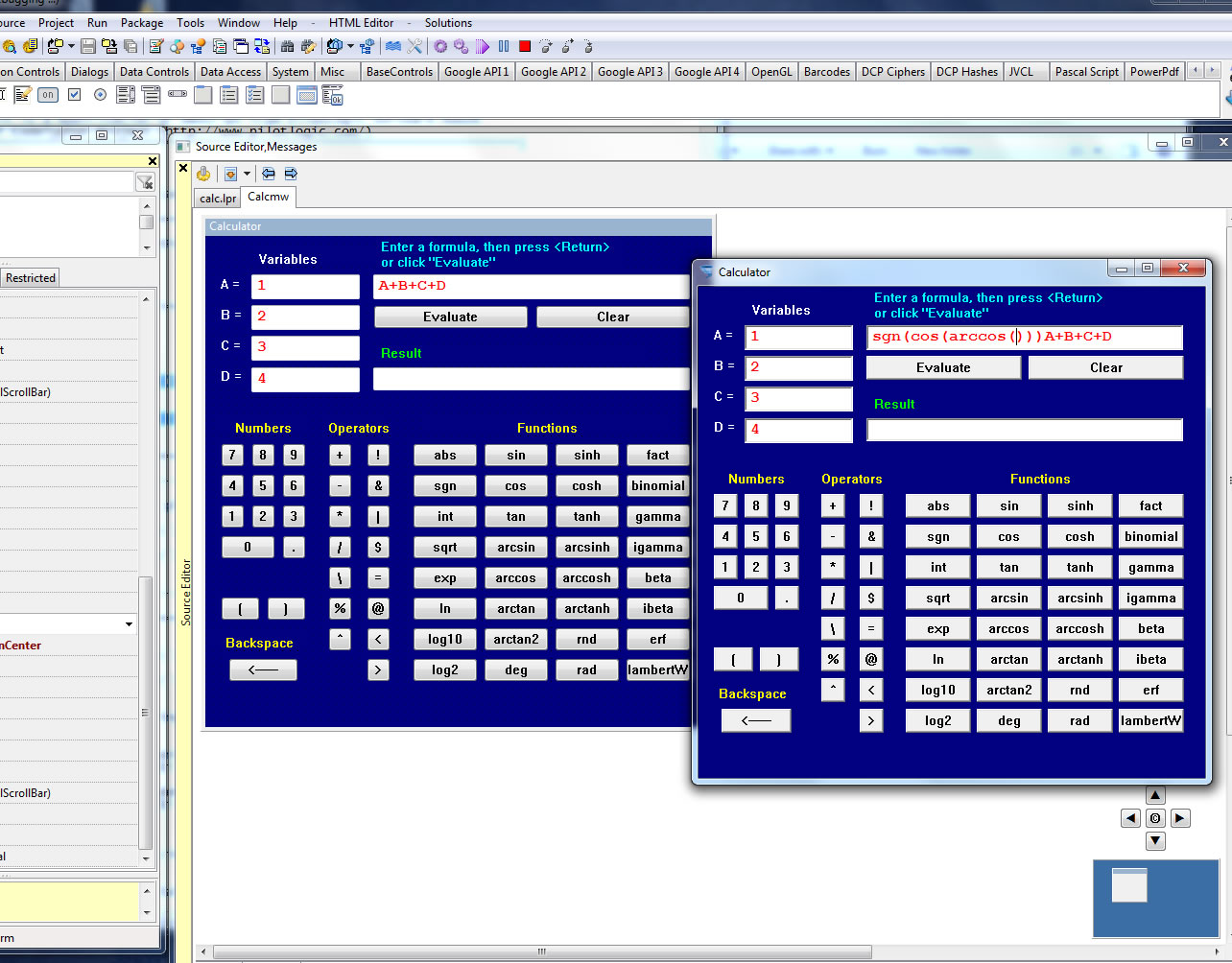Click the sqrt button on form designer
Image resolution: width=1232 pixels, height=963 pixels.
click(445, 548)
